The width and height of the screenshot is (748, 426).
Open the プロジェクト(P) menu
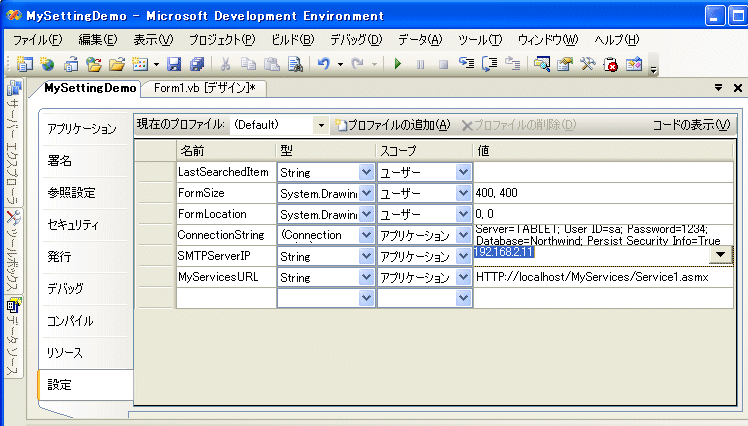click(x=222, y=40)
